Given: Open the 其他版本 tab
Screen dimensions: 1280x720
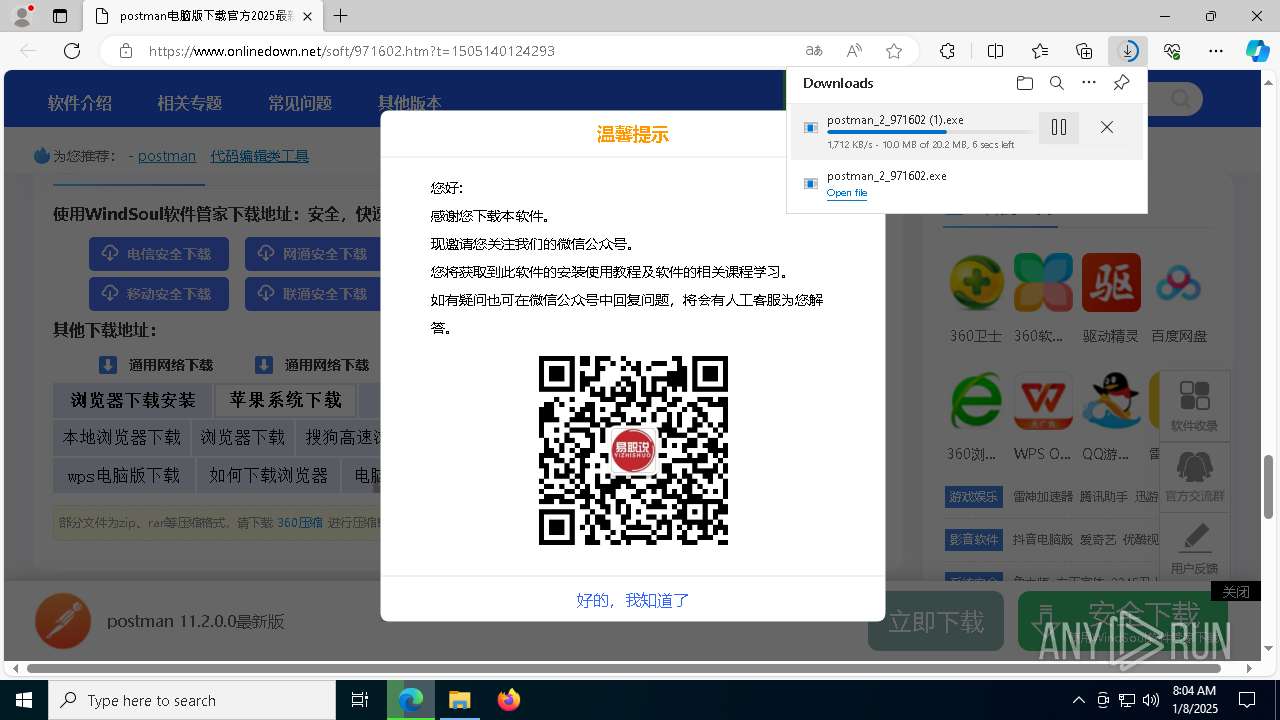Looking at the screenshot, I should 409,103.
